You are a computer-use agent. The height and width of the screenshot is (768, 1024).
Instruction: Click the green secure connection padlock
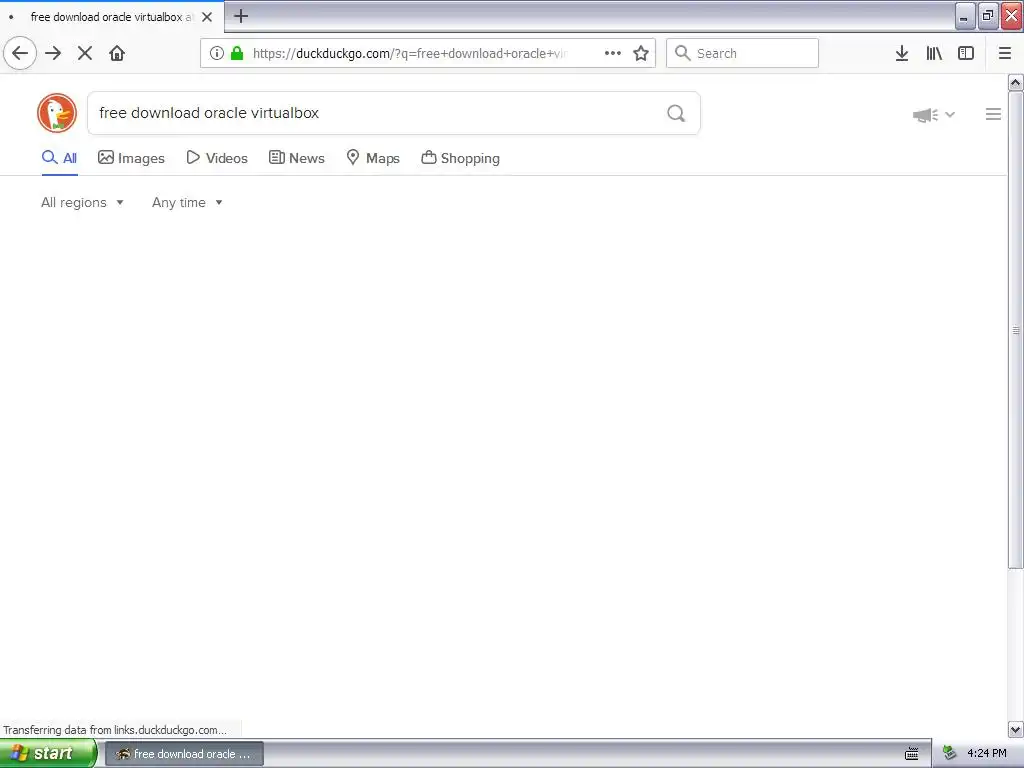[x=237, y=53]
